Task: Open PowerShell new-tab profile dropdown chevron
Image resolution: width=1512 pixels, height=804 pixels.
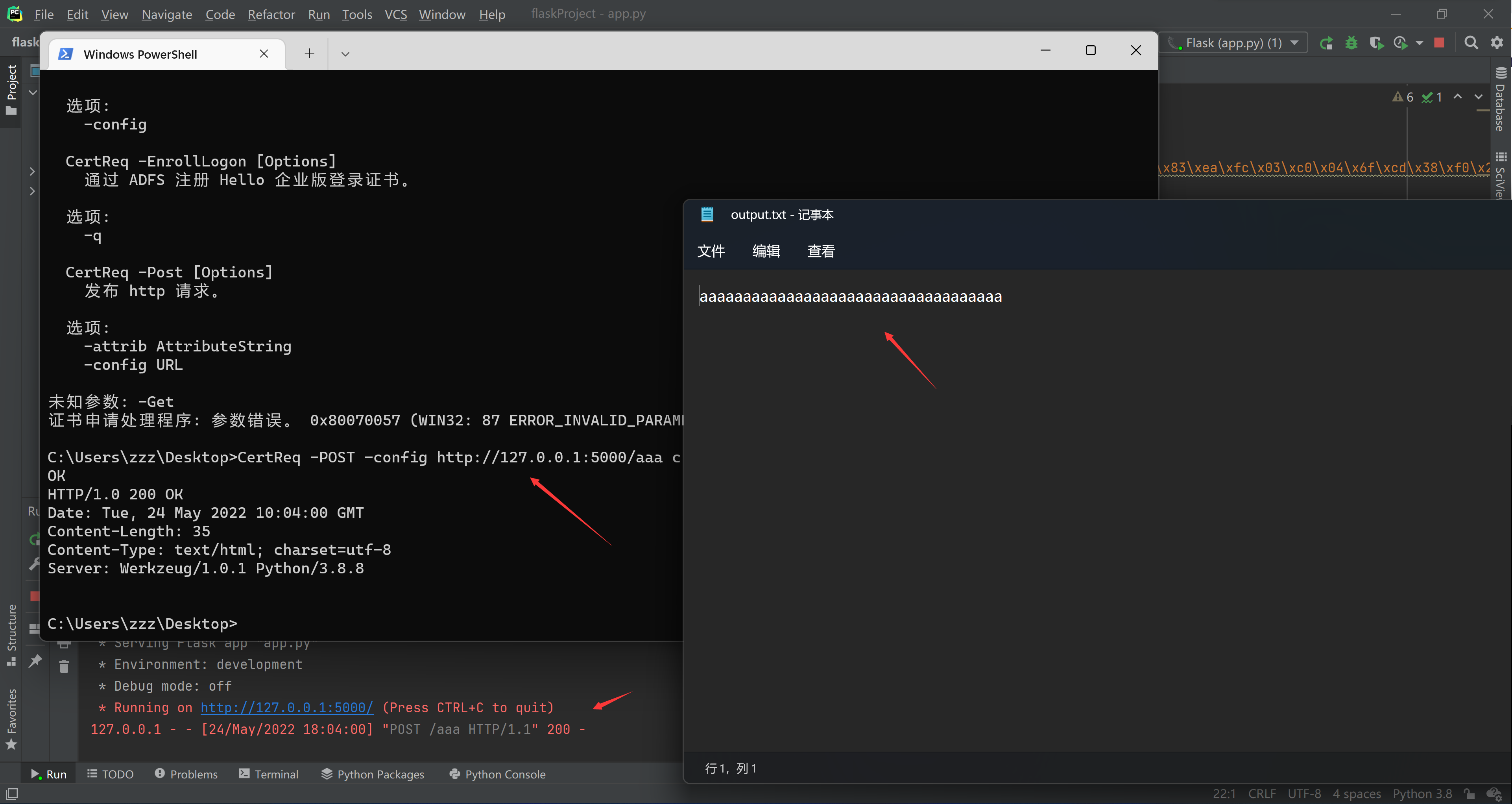Action: (345, 54)
